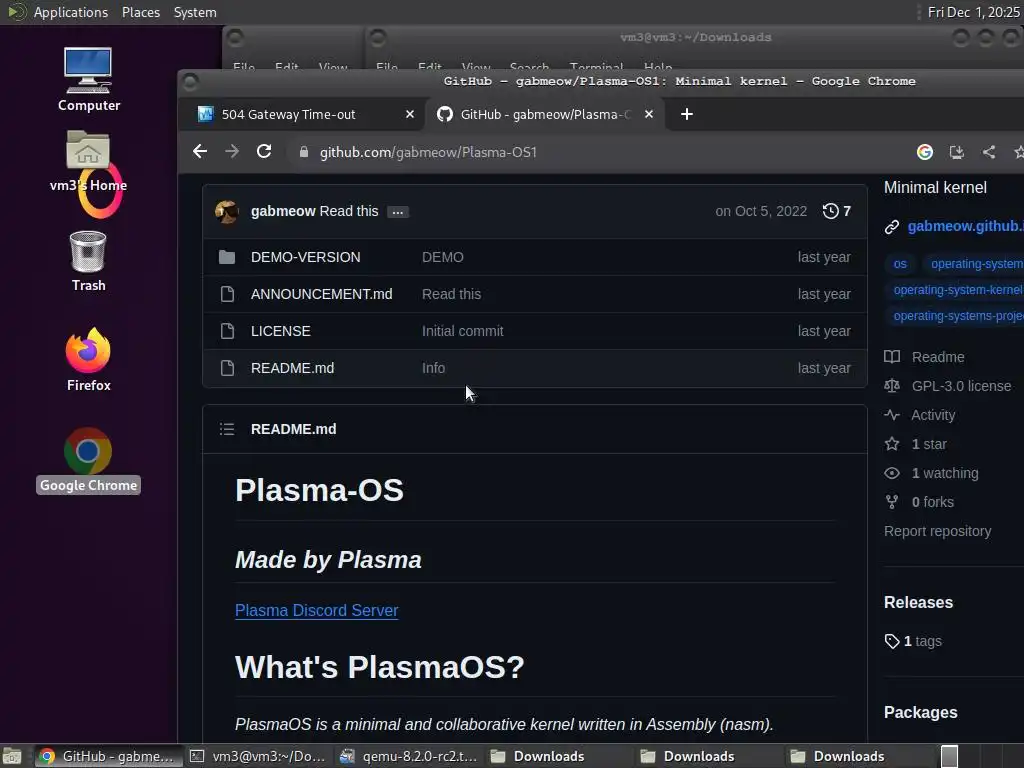The height and width of the screenshot is (768, 1024).
Task: Open gabmeow's avatar in commit row
Action: (227, 212)
